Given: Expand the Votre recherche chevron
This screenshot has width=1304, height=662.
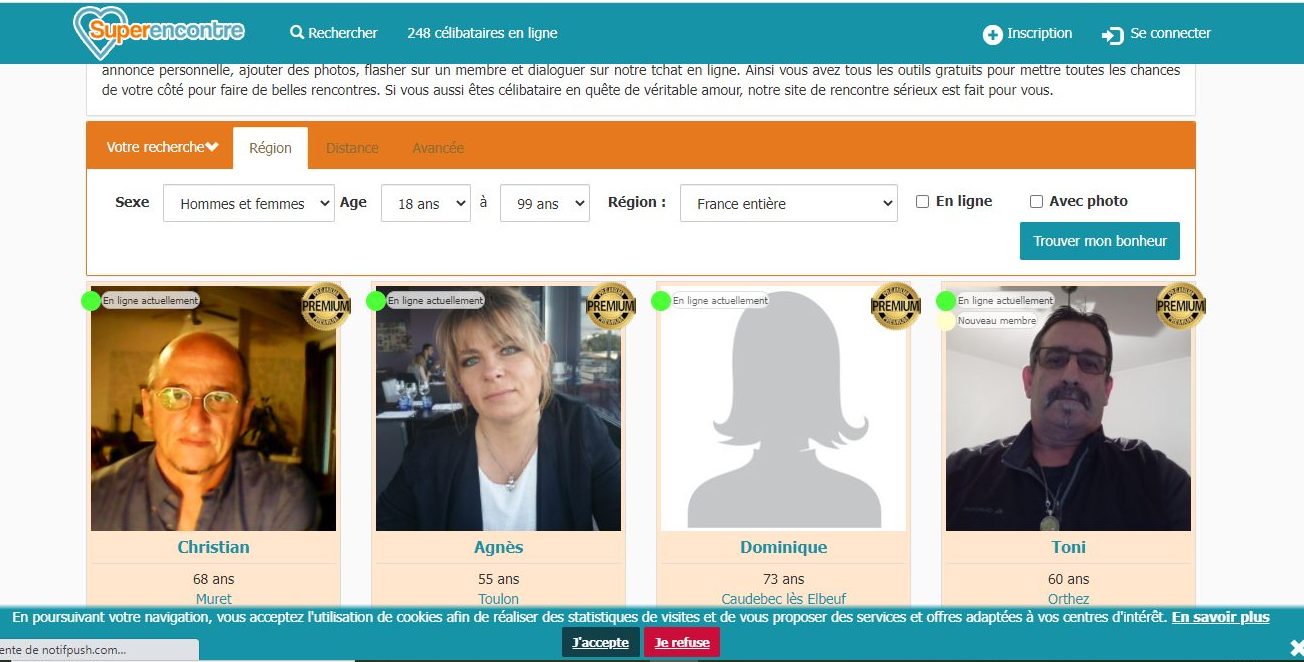Looking at the screenshot, I should 212,147.
